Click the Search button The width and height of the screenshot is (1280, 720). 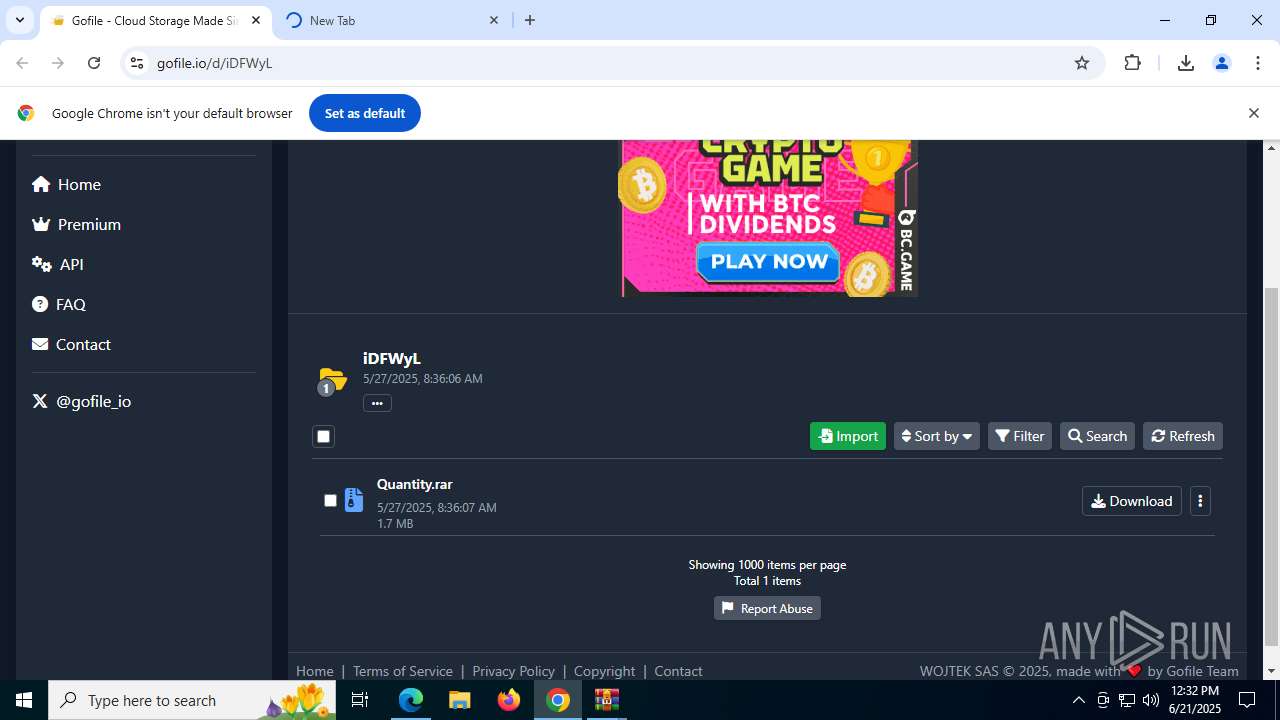tap(1097, 436)
